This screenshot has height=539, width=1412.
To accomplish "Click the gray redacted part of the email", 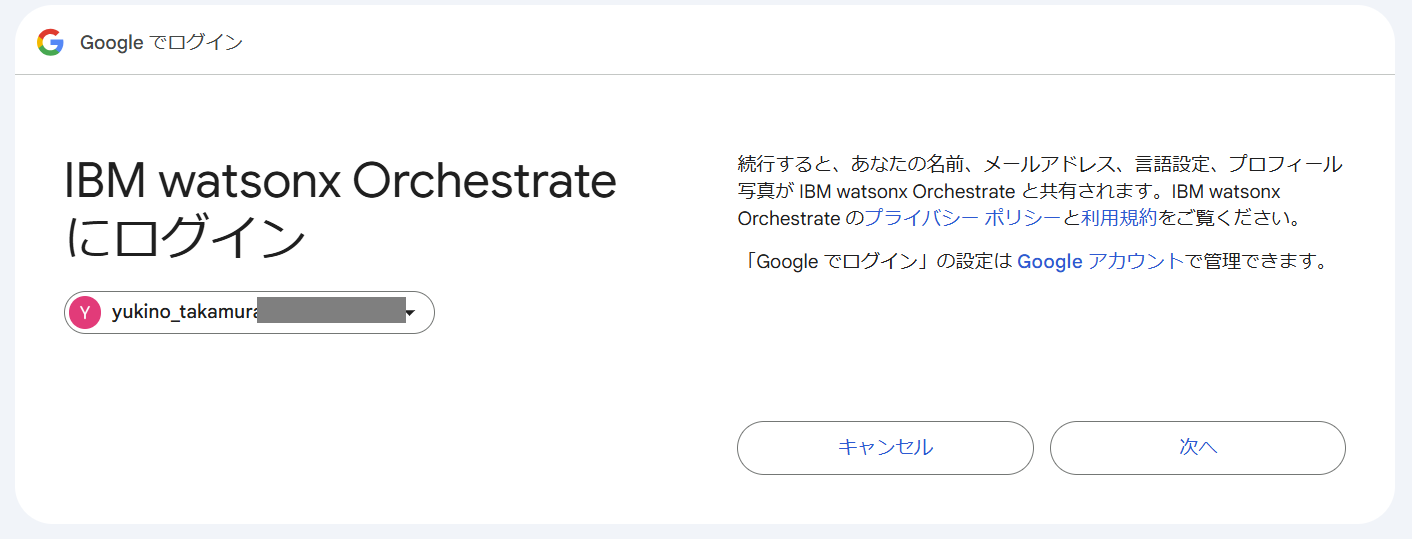I will click(x=330, y=310).
